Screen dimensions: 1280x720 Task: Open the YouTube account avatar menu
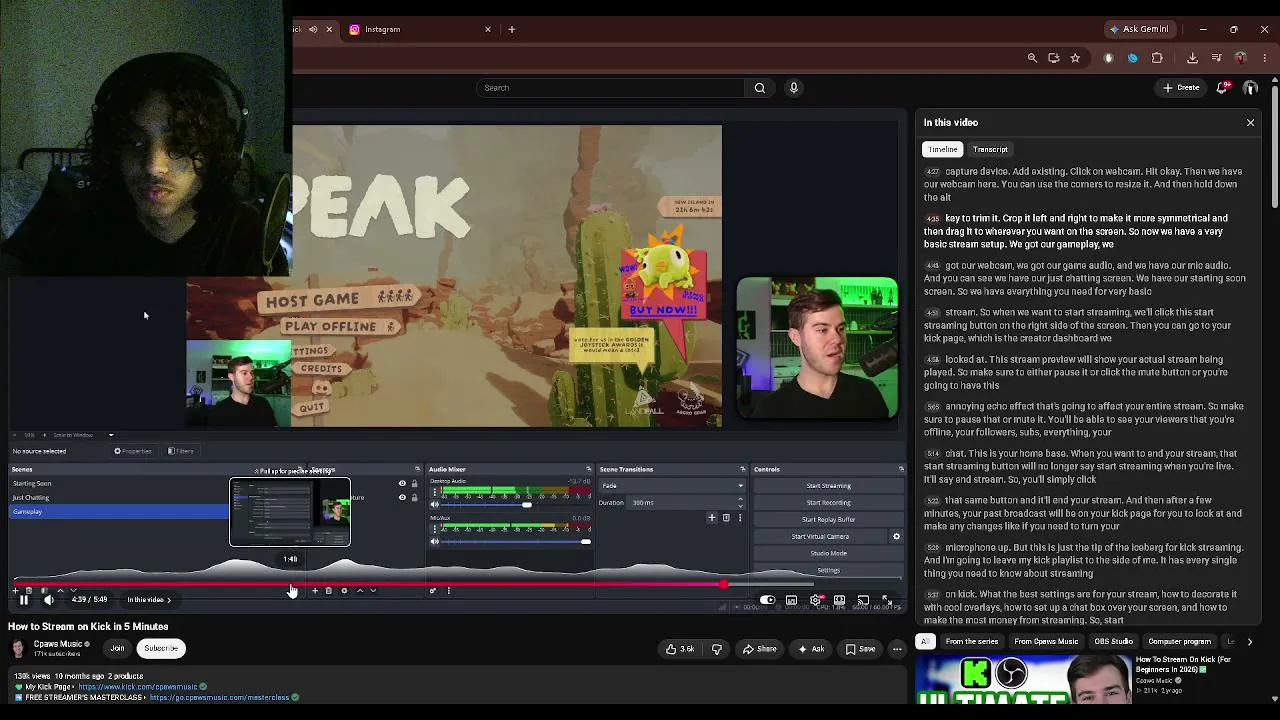point(1250,88)
